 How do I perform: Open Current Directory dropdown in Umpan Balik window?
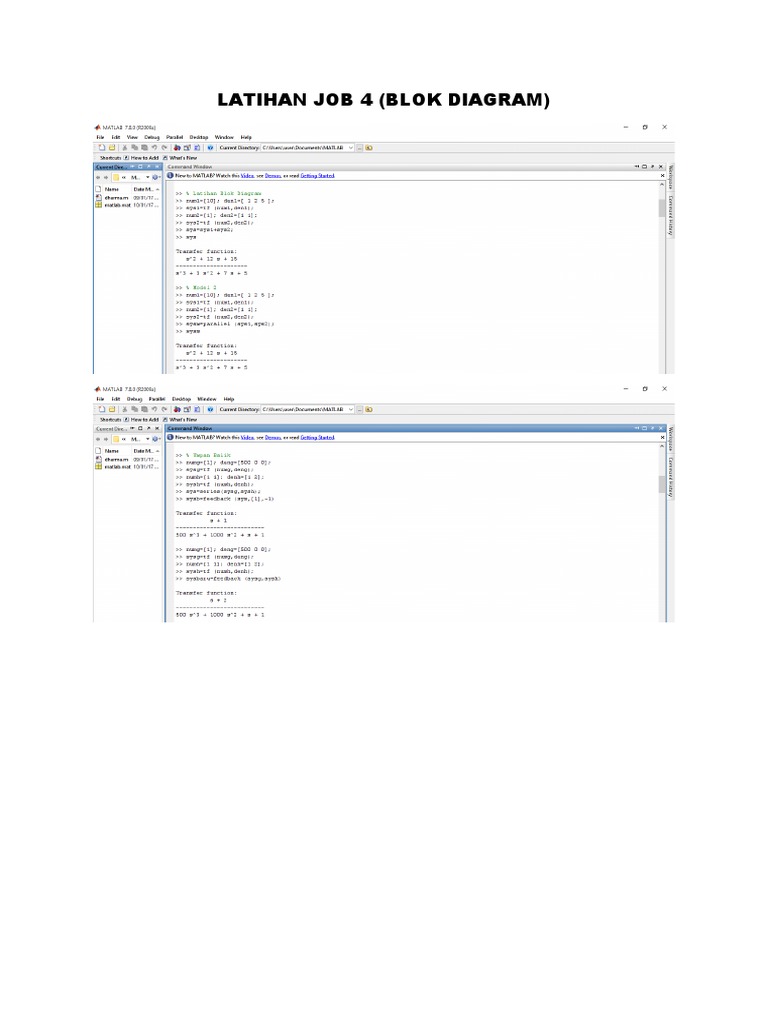click(351, 409)
